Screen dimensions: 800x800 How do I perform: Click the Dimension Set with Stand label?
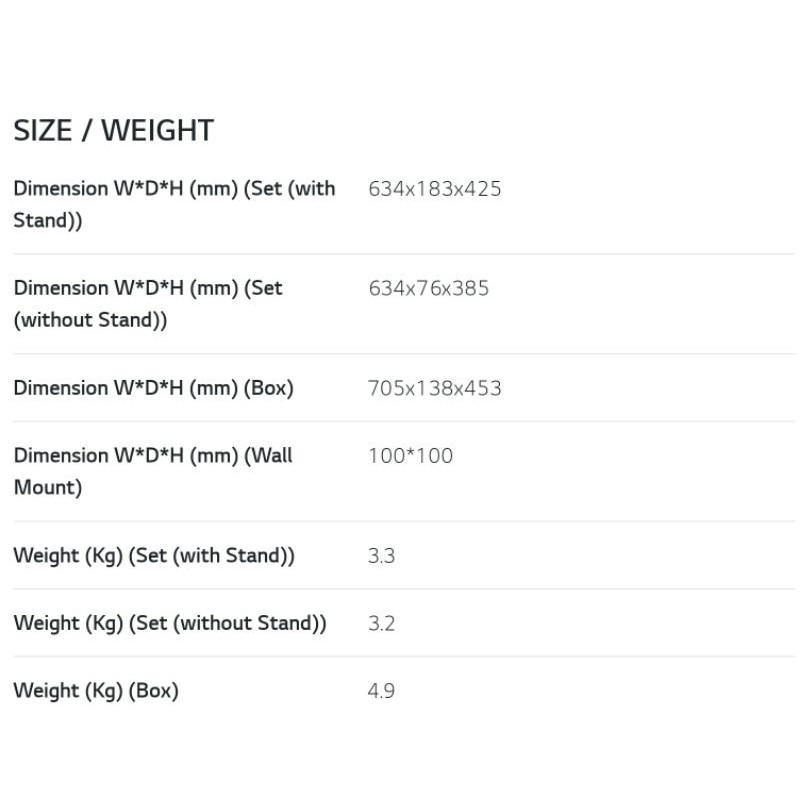point(174,204)
